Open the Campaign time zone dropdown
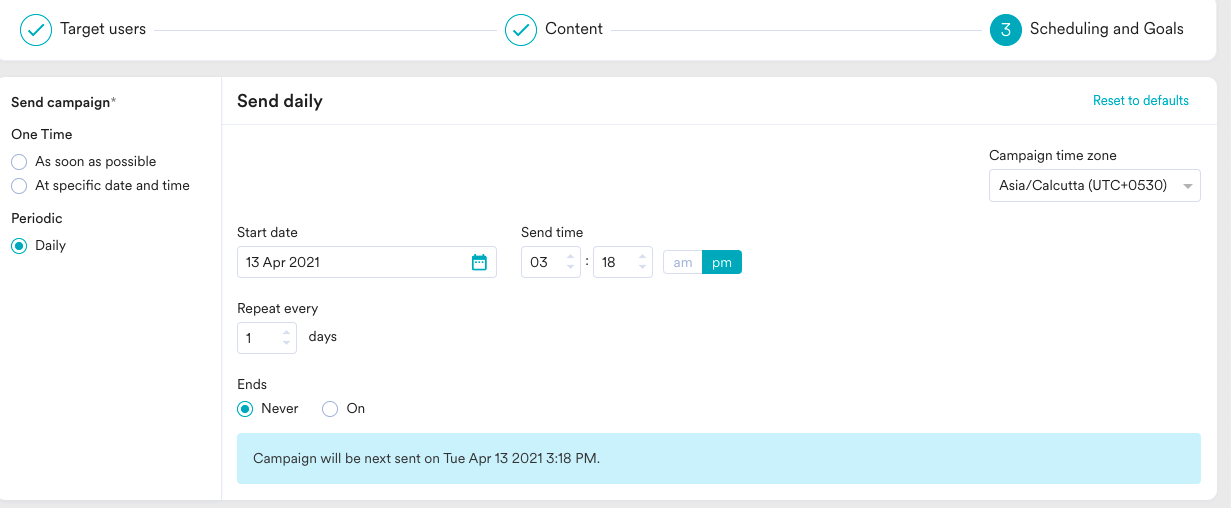This screenshot has width=1231, height=508. [1094, 185]
